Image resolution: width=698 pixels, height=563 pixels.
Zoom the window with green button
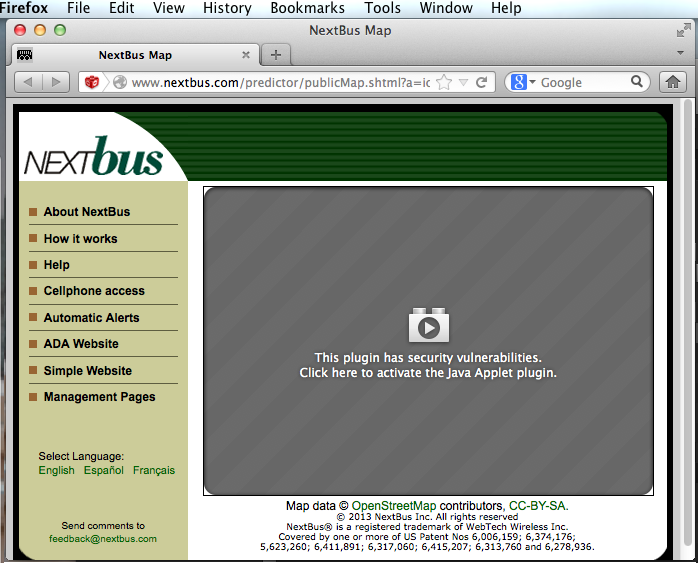(60, 30)
